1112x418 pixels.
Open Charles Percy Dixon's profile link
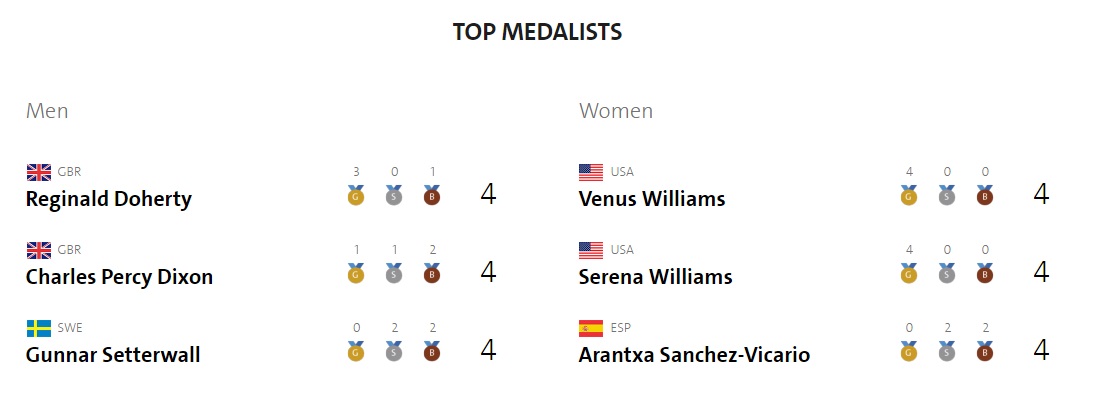click(119, 277)
